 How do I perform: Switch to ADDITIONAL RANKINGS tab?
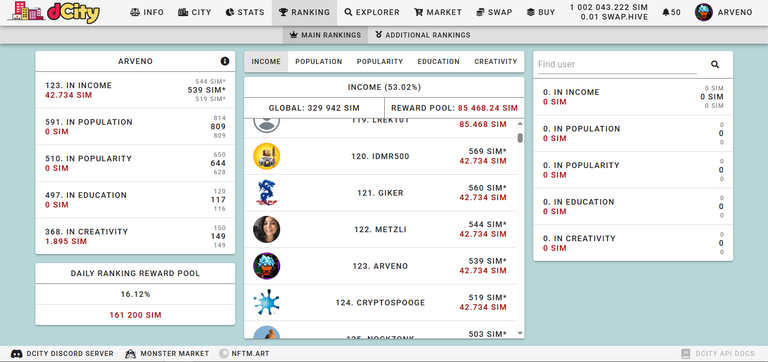422,35
